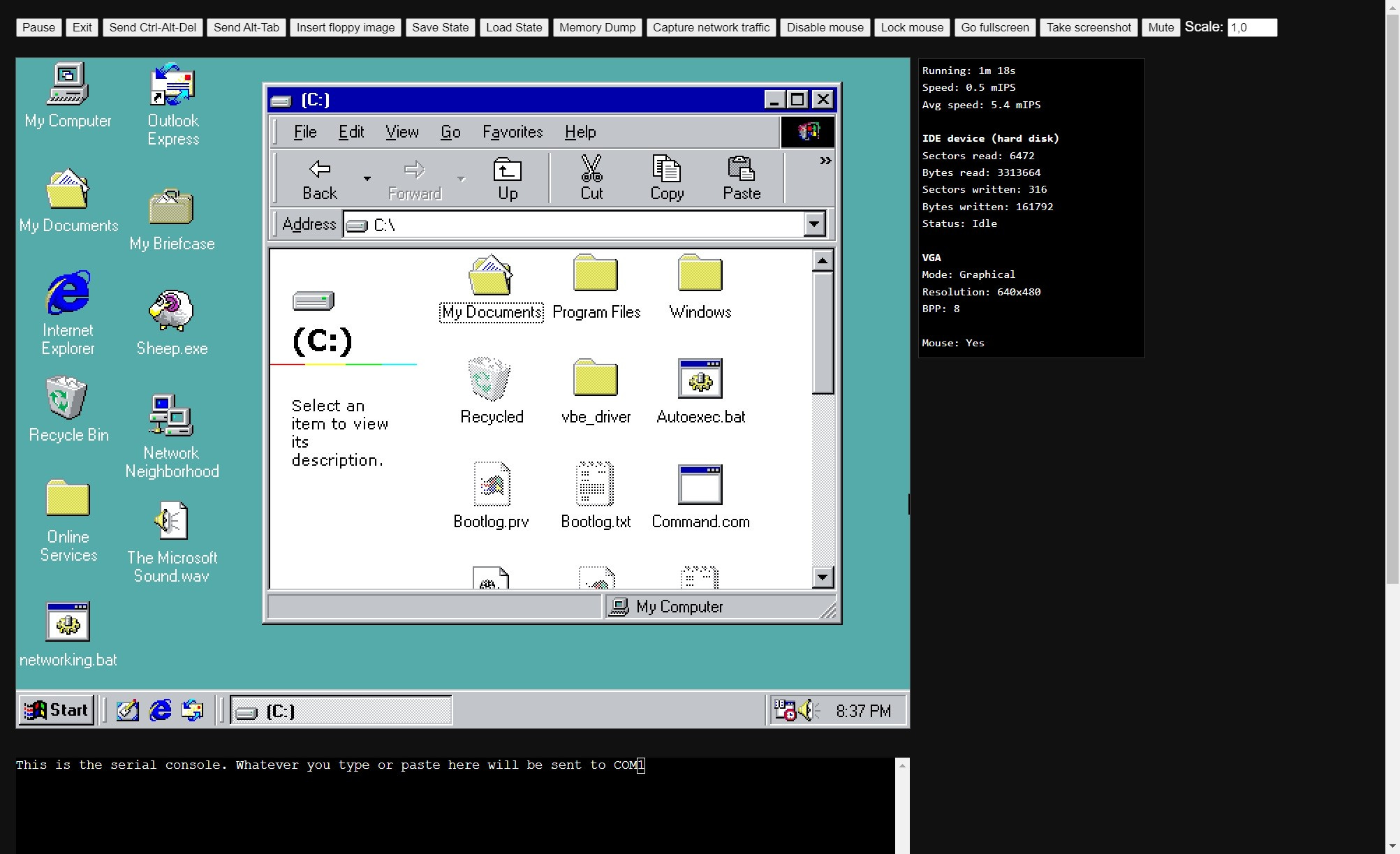The width and height of the screenshot is (1400, 854).
Task: Click the vertical scrollbar thumb
Action: point(823,333)
